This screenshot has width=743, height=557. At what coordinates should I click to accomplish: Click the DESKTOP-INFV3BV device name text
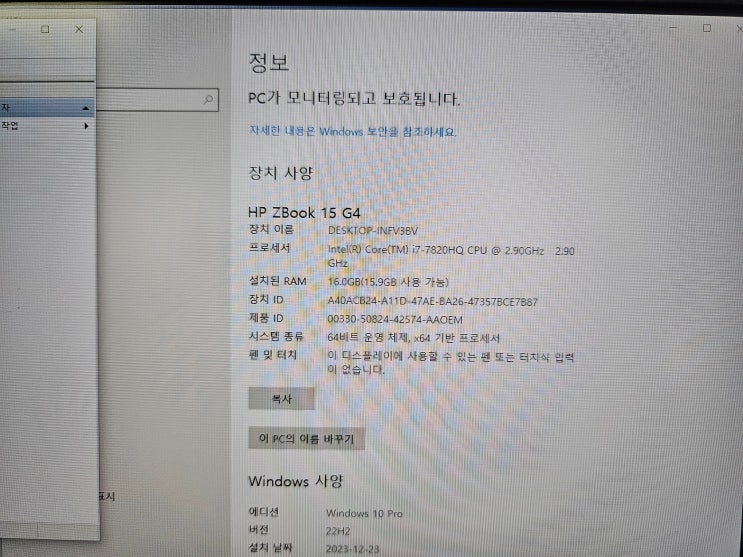tap(373, 231)
